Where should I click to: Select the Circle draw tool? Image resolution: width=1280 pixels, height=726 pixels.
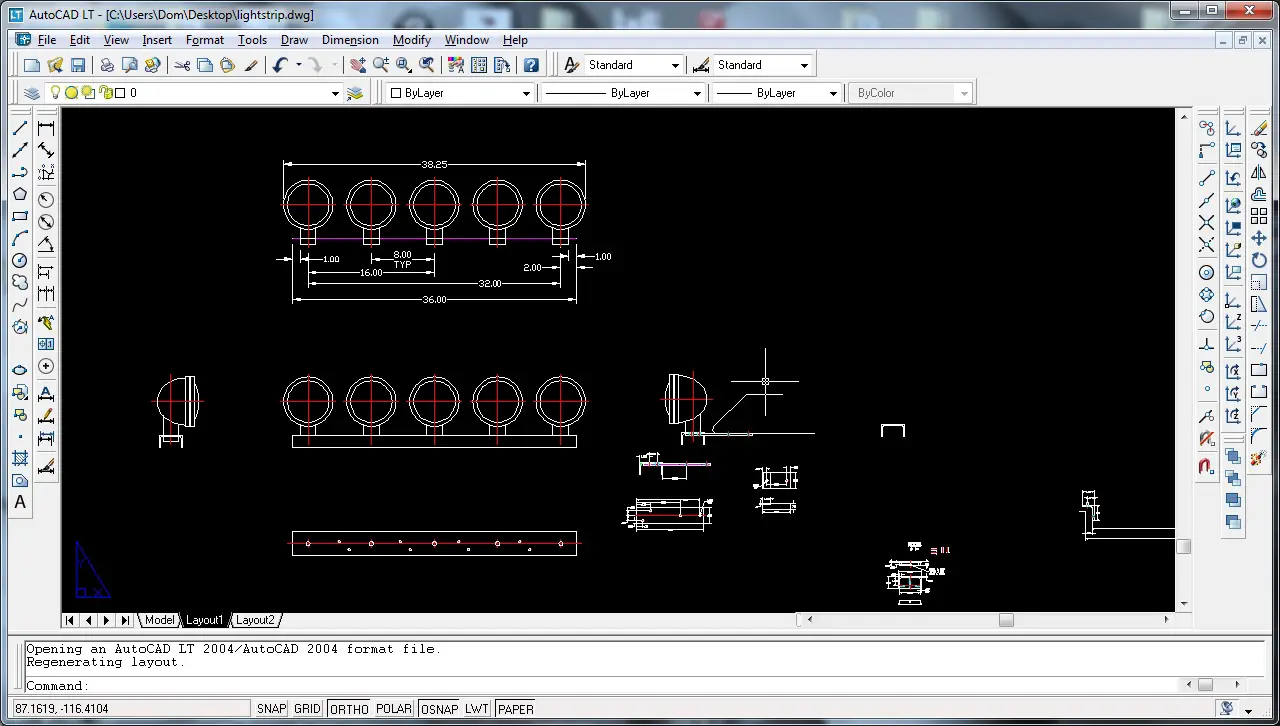20,260
